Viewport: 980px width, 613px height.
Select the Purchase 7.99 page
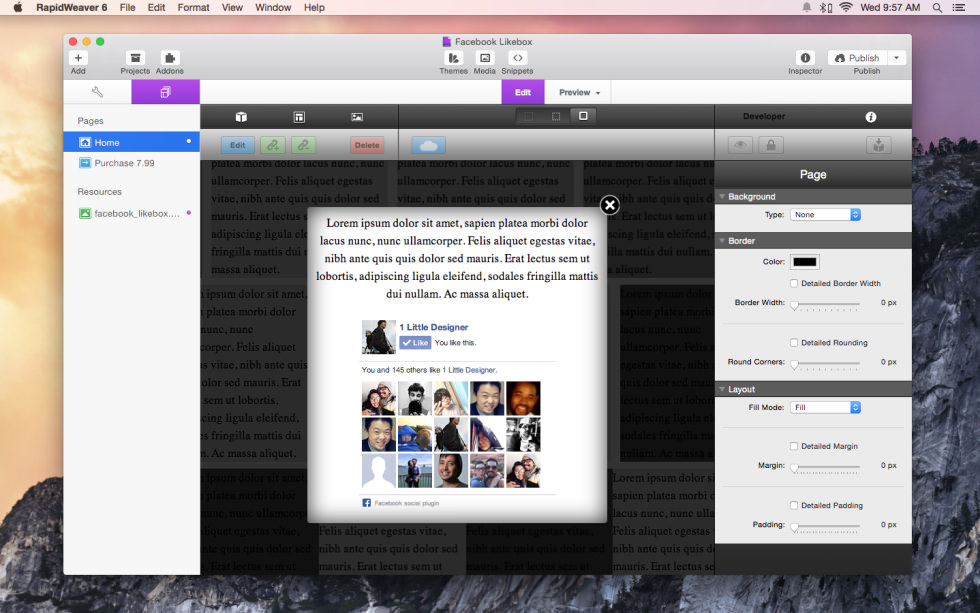pyautogui.click(x=131, y=163)
